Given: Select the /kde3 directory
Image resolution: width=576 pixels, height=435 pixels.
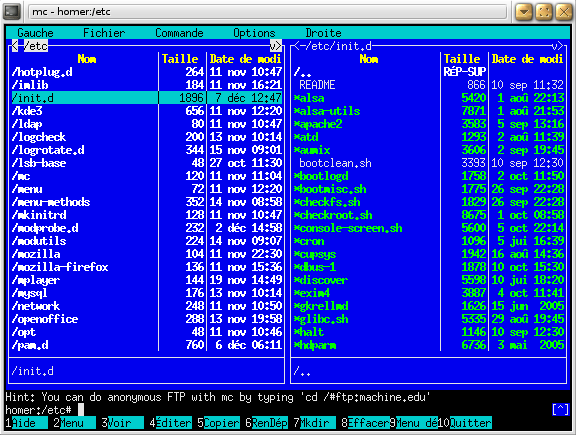Looking at the screenshot, I should pos(147,111).
